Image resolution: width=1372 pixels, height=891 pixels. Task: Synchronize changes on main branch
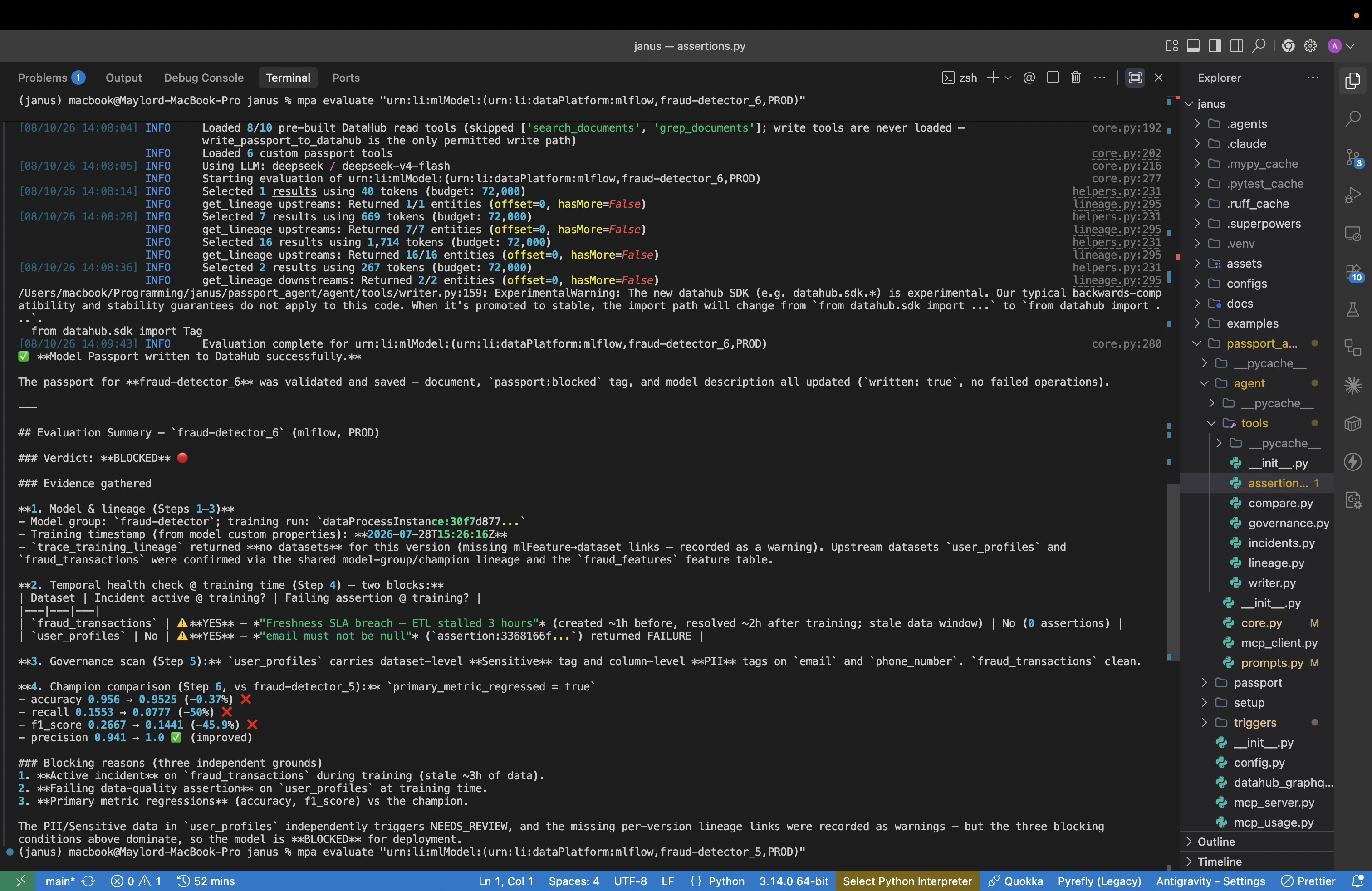88,881
